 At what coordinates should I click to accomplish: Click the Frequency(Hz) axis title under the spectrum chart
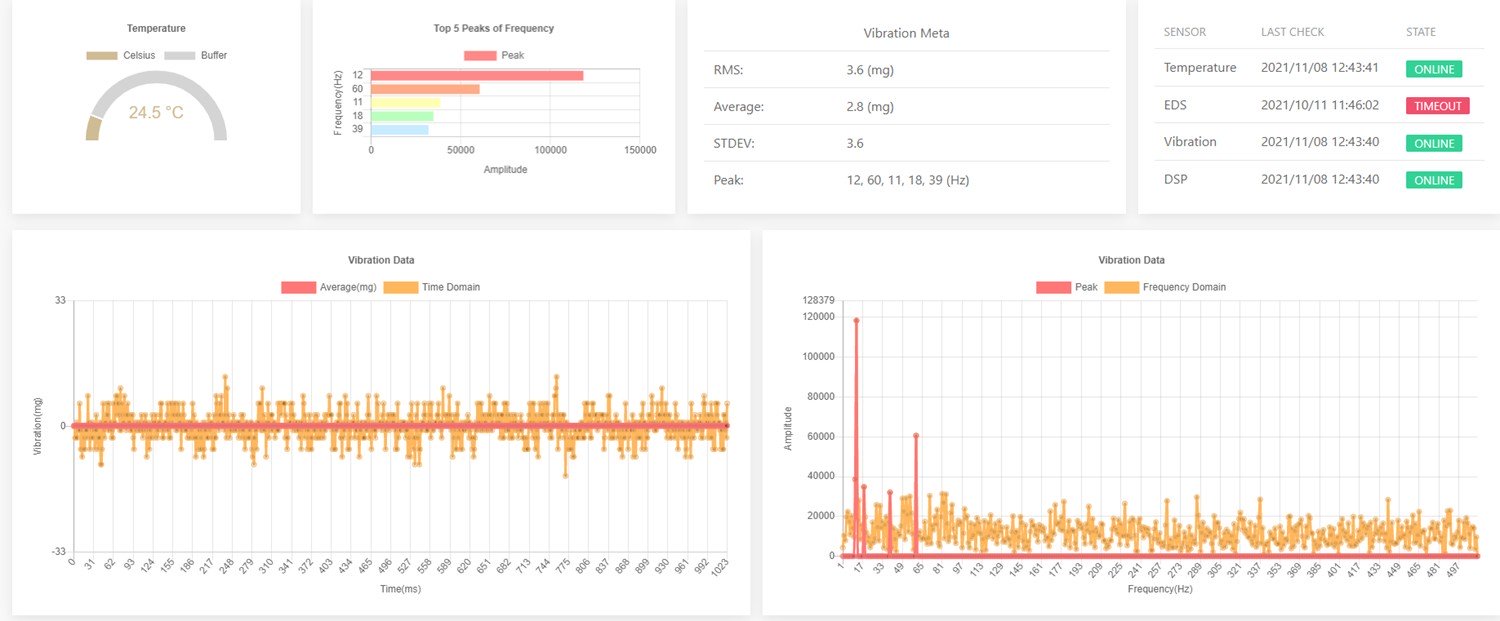tap(1160, 590)
